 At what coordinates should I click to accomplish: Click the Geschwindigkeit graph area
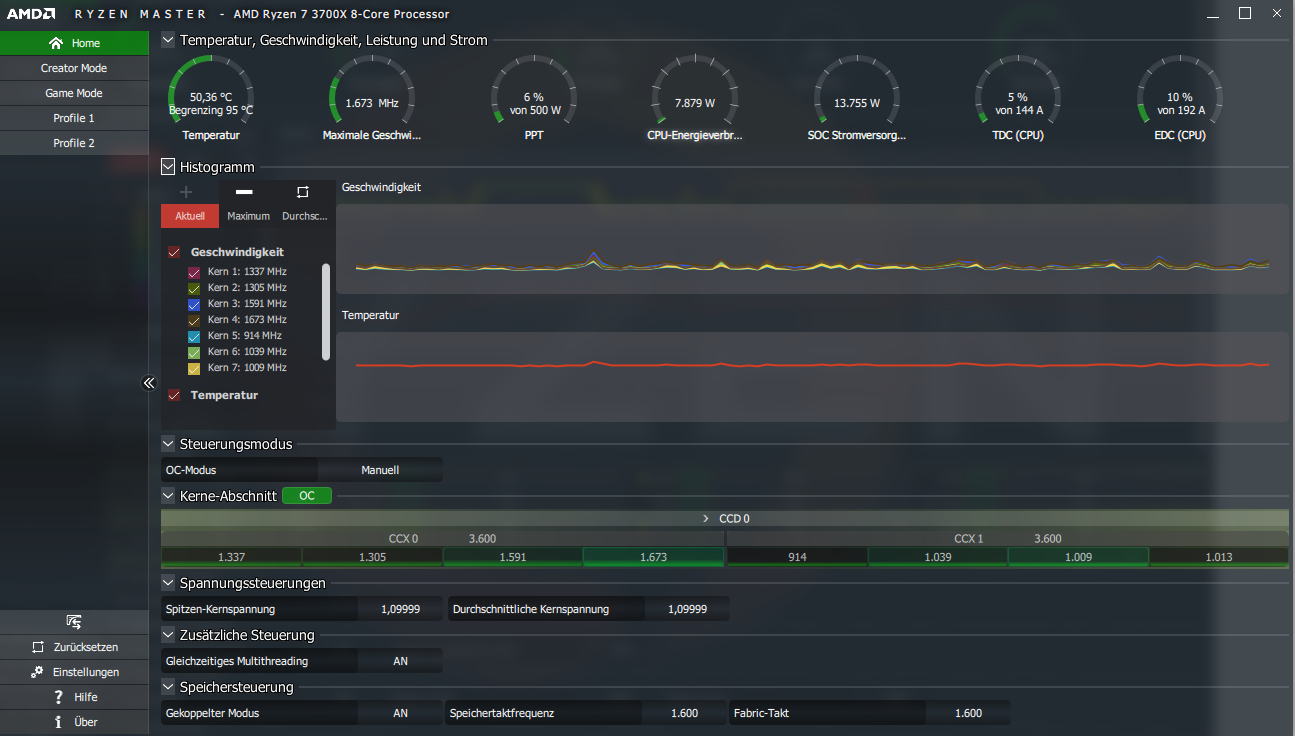(x=812, y=249)
